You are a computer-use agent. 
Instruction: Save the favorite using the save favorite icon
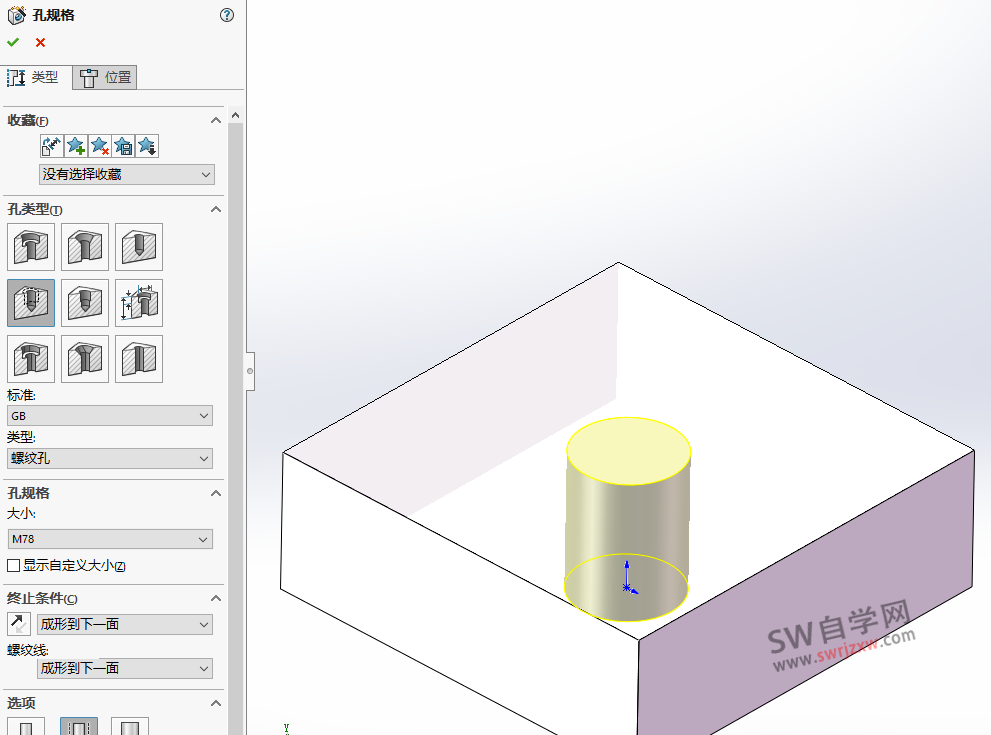124,145
